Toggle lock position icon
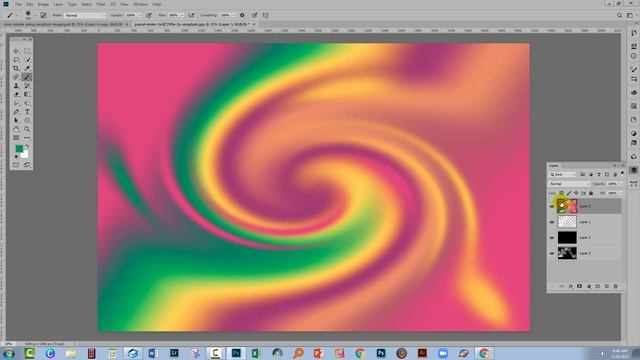The width and height of the screenshot is (640, 360). point(576,193)
